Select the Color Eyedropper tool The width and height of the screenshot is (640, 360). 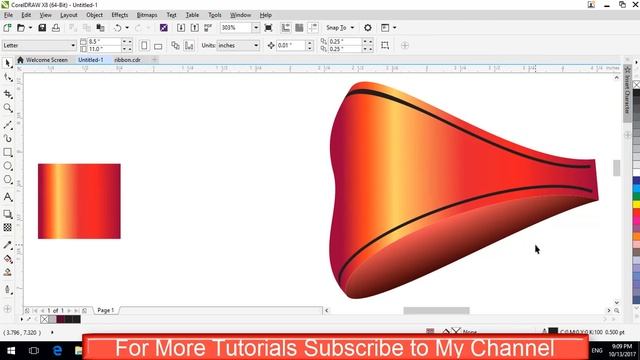click(x=7, y=245)
